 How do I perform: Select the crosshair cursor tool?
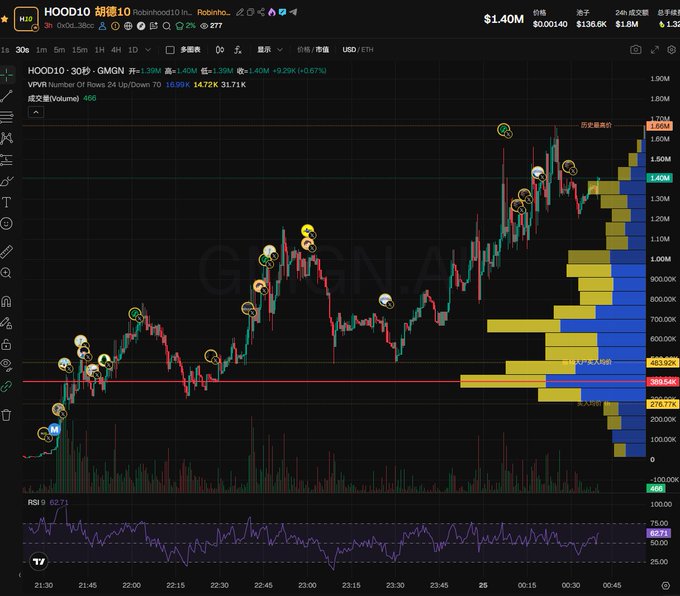click(7, 75)
